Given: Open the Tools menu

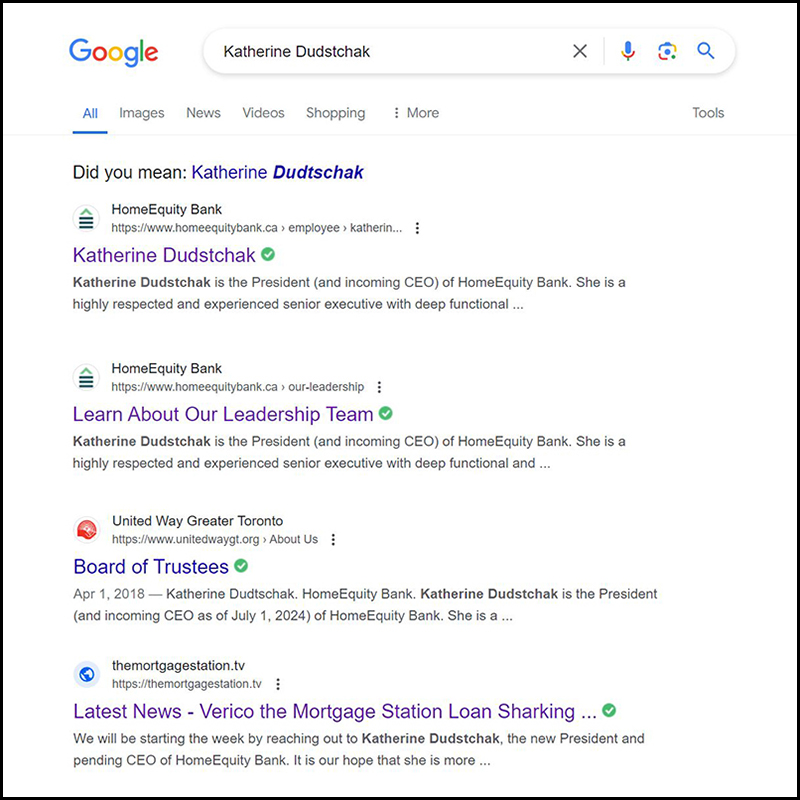Looking at the screenshot, I should click(x=708, y=113).
